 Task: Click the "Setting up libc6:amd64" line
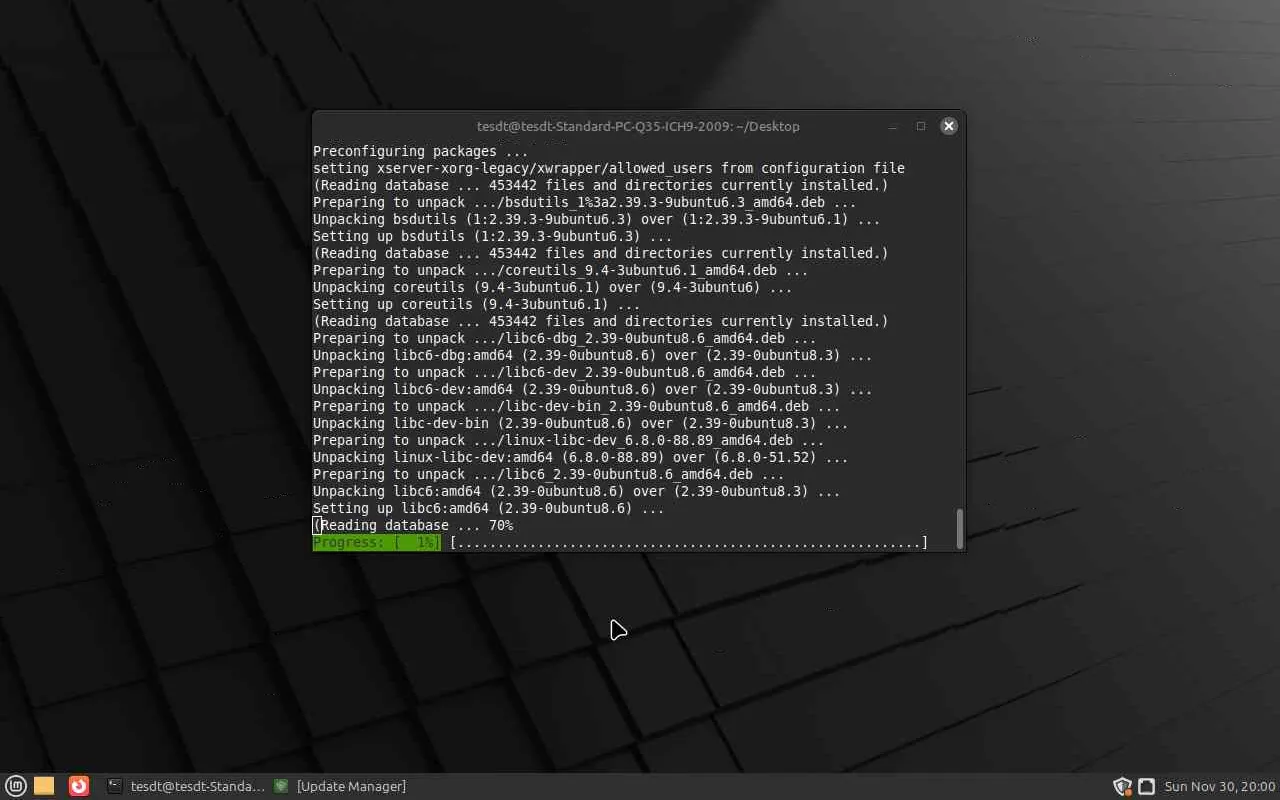tap(489, 508)
